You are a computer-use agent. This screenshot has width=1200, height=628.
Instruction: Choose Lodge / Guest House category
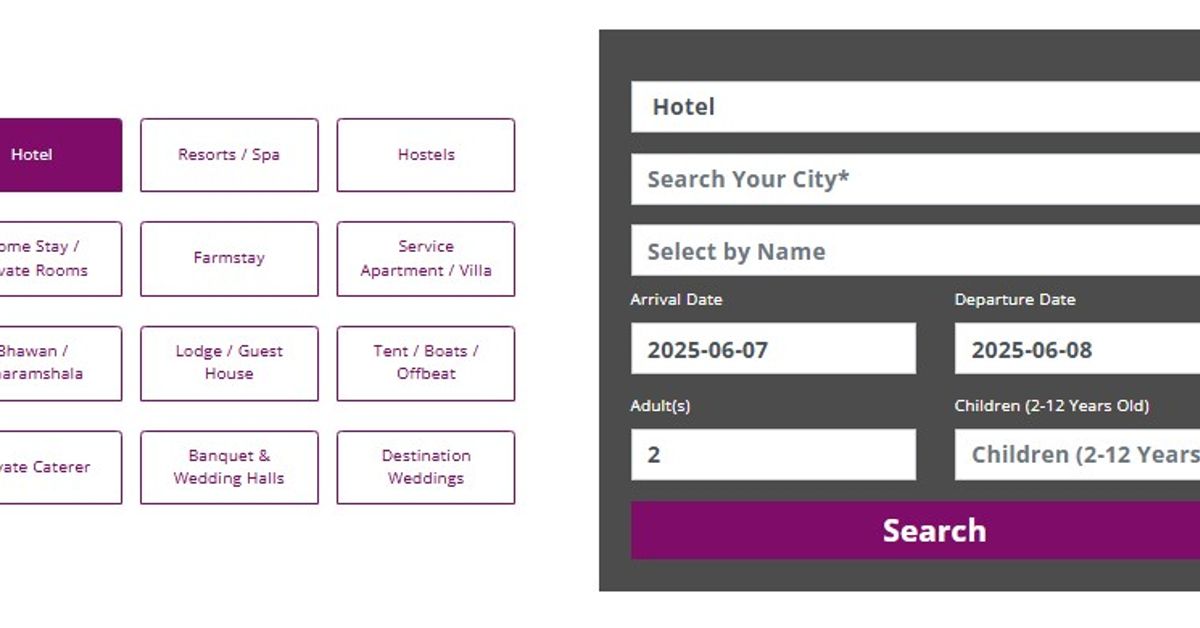tap(229, 363)
